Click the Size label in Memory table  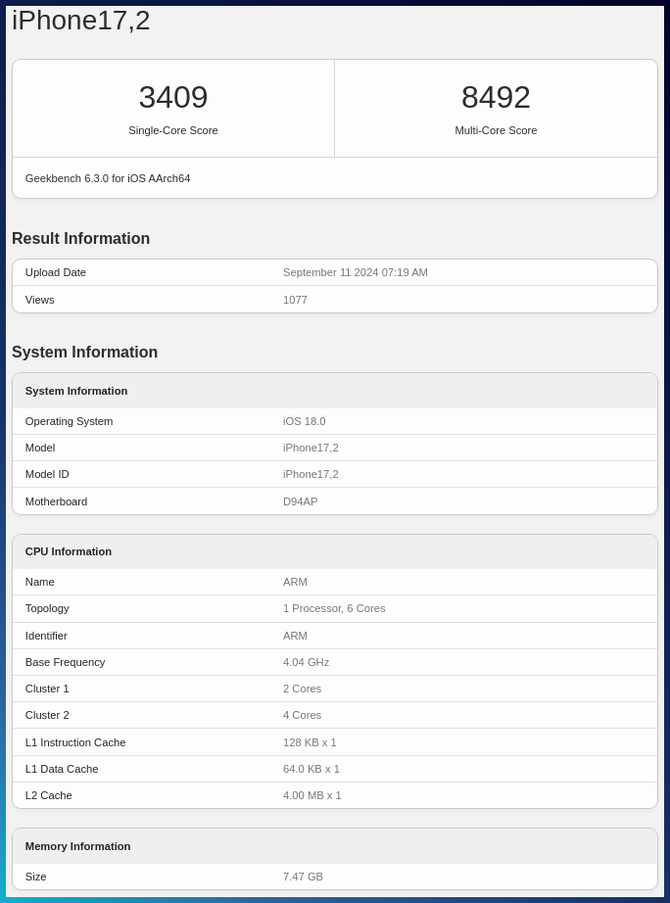[36, 877]
